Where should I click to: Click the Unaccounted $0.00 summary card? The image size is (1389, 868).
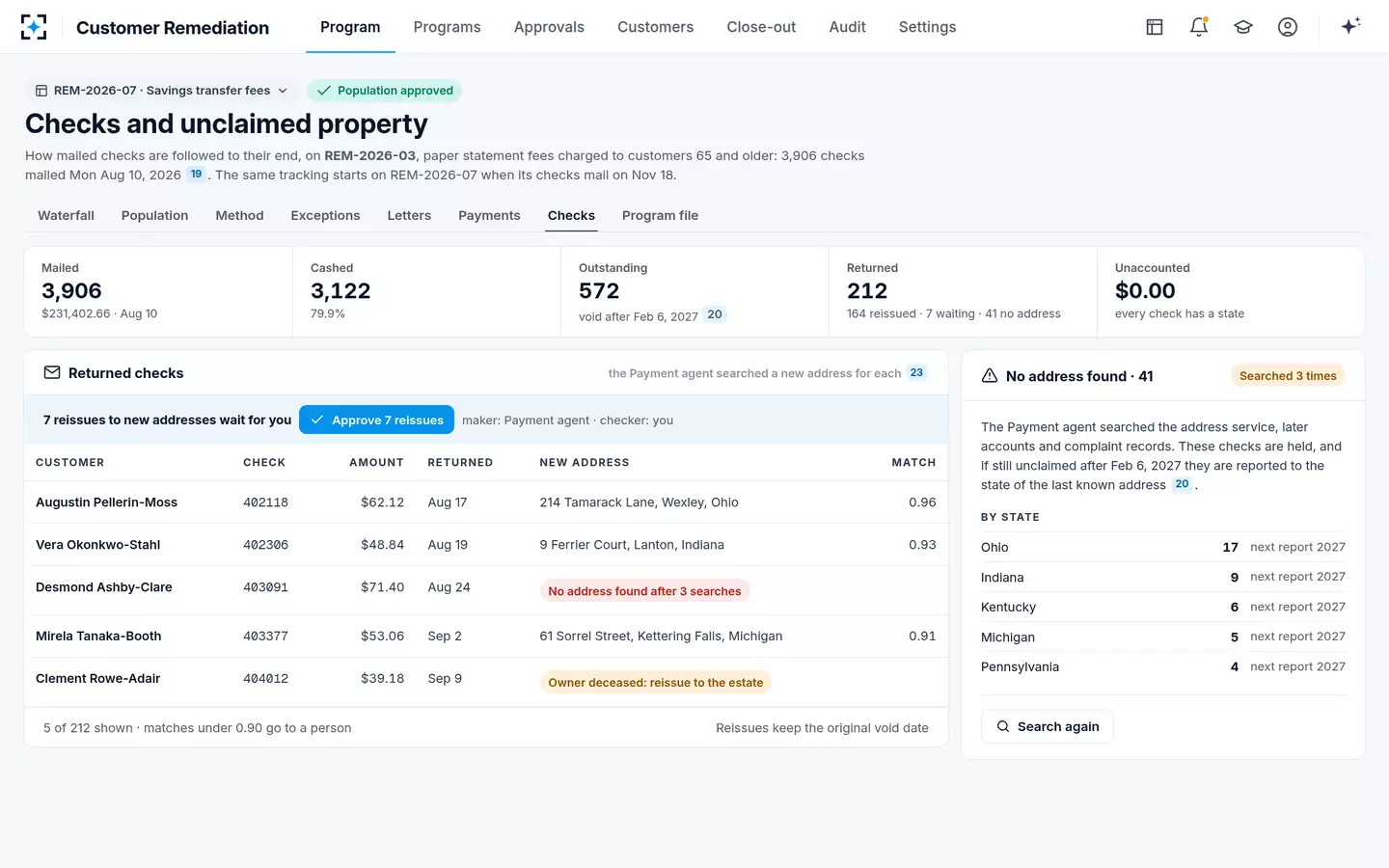point(1231,291)
